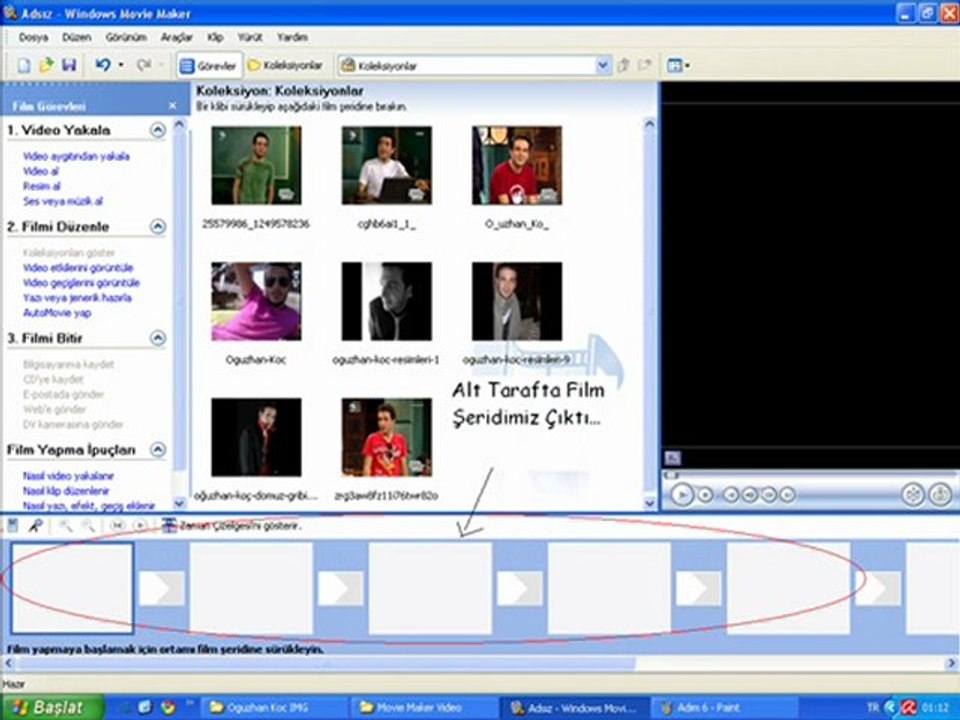Click the narrate timeline microphone icon
Screen dimensions: 960x720
pyautogui.click(x=36, y=525)
